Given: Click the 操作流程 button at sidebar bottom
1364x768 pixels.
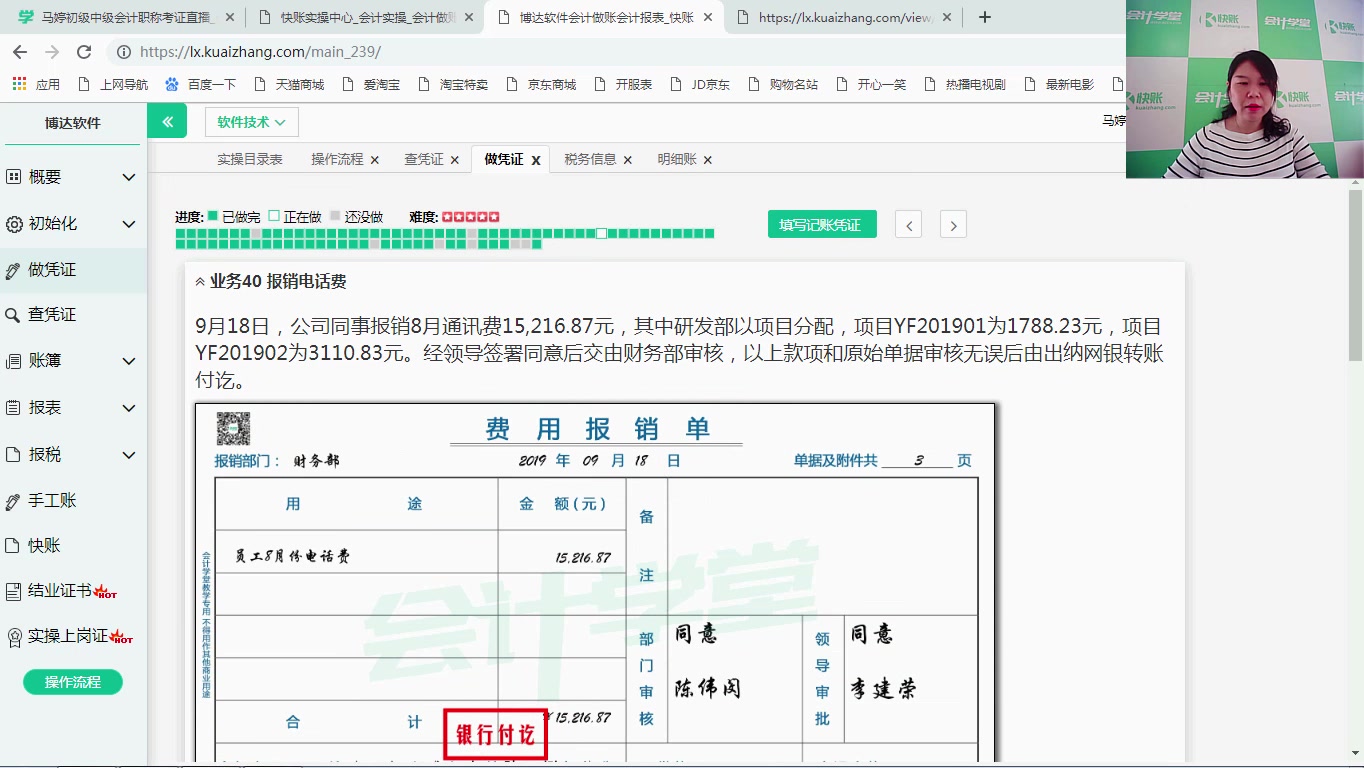Looking at the screenshot, I should point(71,681).
